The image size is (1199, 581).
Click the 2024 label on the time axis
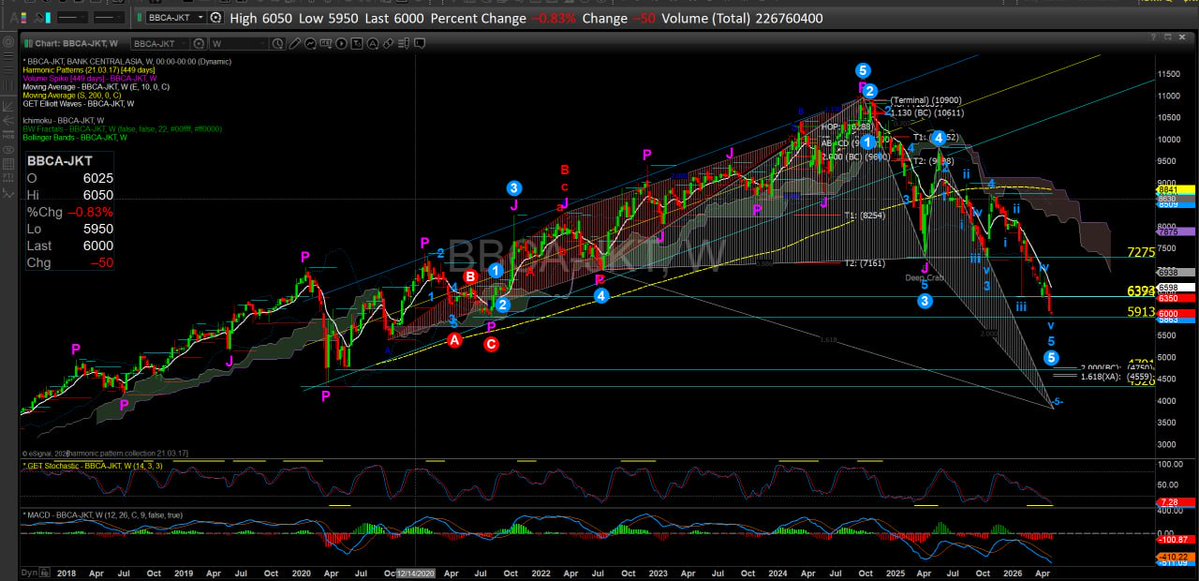pos(777,573)
